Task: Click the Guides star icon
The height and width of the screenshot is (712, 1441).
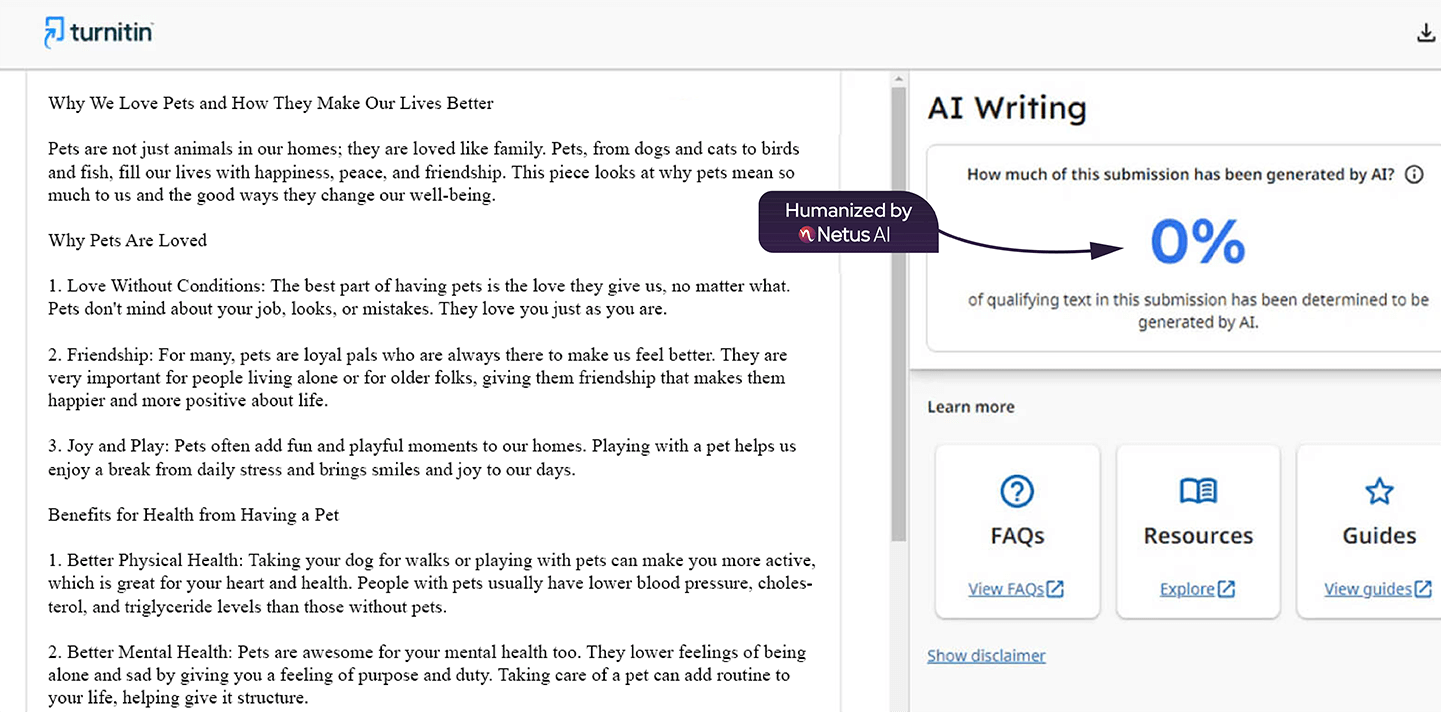Action: (x=1379, y=491)
